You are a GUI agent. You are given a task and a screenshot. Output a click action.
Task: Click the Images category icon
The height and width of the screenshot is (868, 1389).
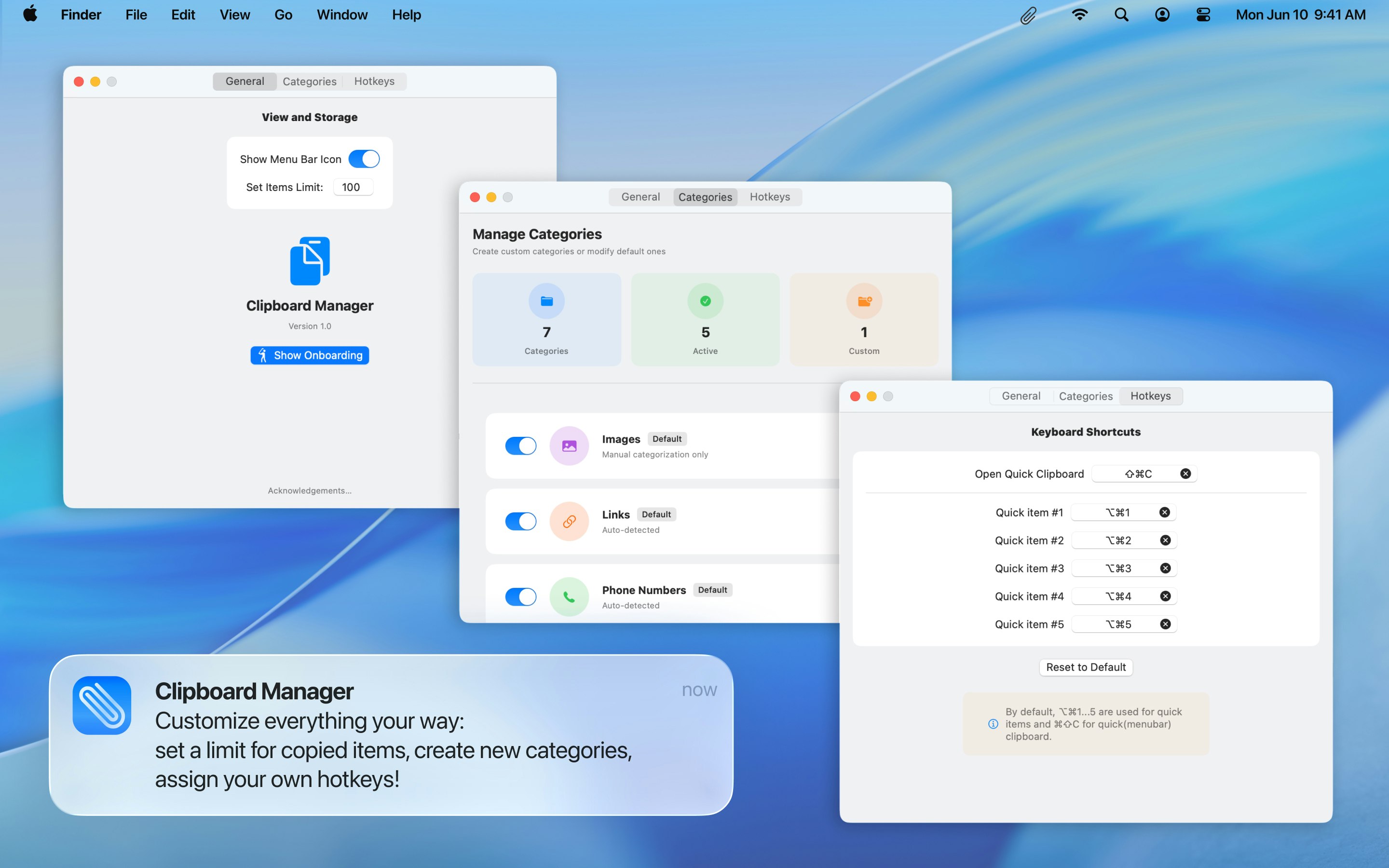point(568,446)
